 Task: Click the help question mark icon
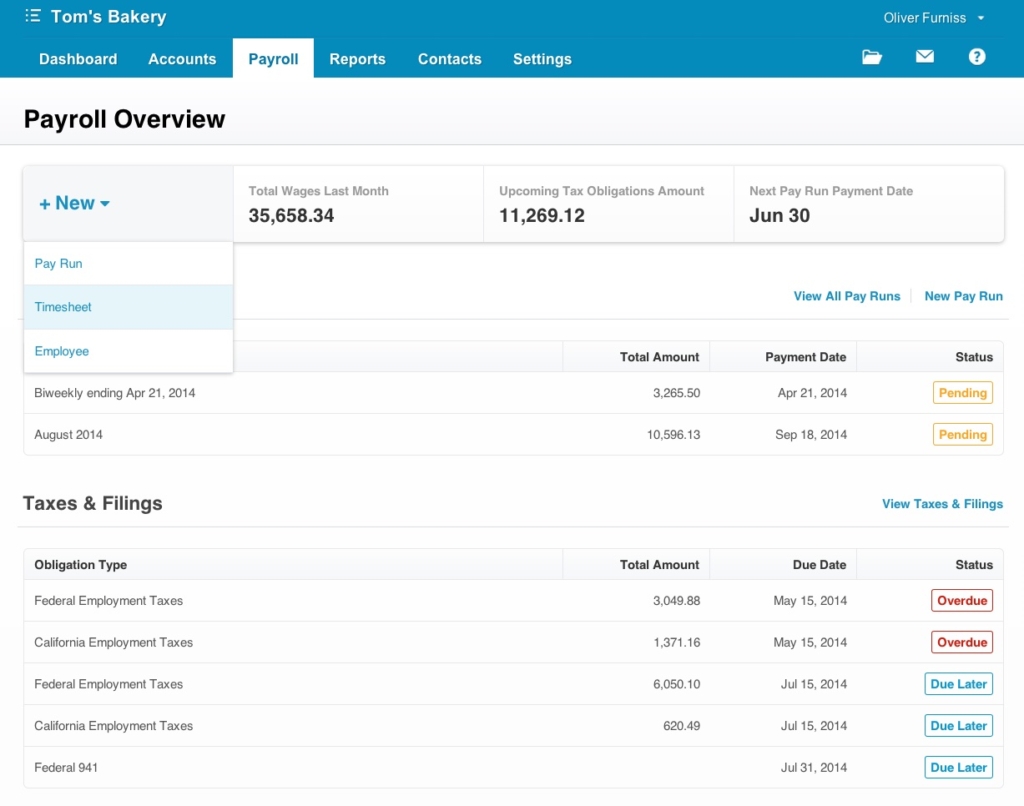click(977, 57)
